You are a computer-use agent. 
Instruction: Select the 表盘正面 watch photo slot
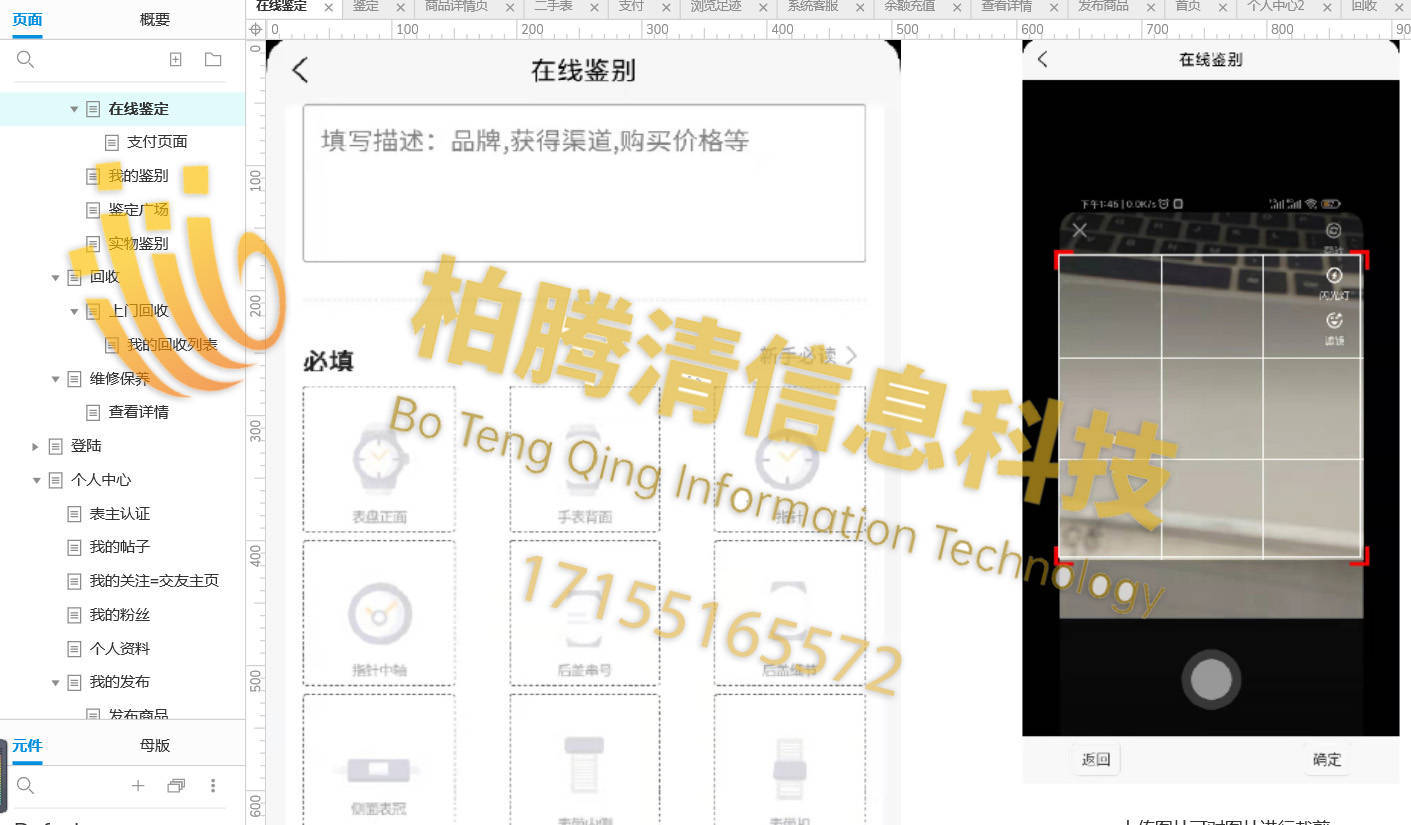[379, 459]
